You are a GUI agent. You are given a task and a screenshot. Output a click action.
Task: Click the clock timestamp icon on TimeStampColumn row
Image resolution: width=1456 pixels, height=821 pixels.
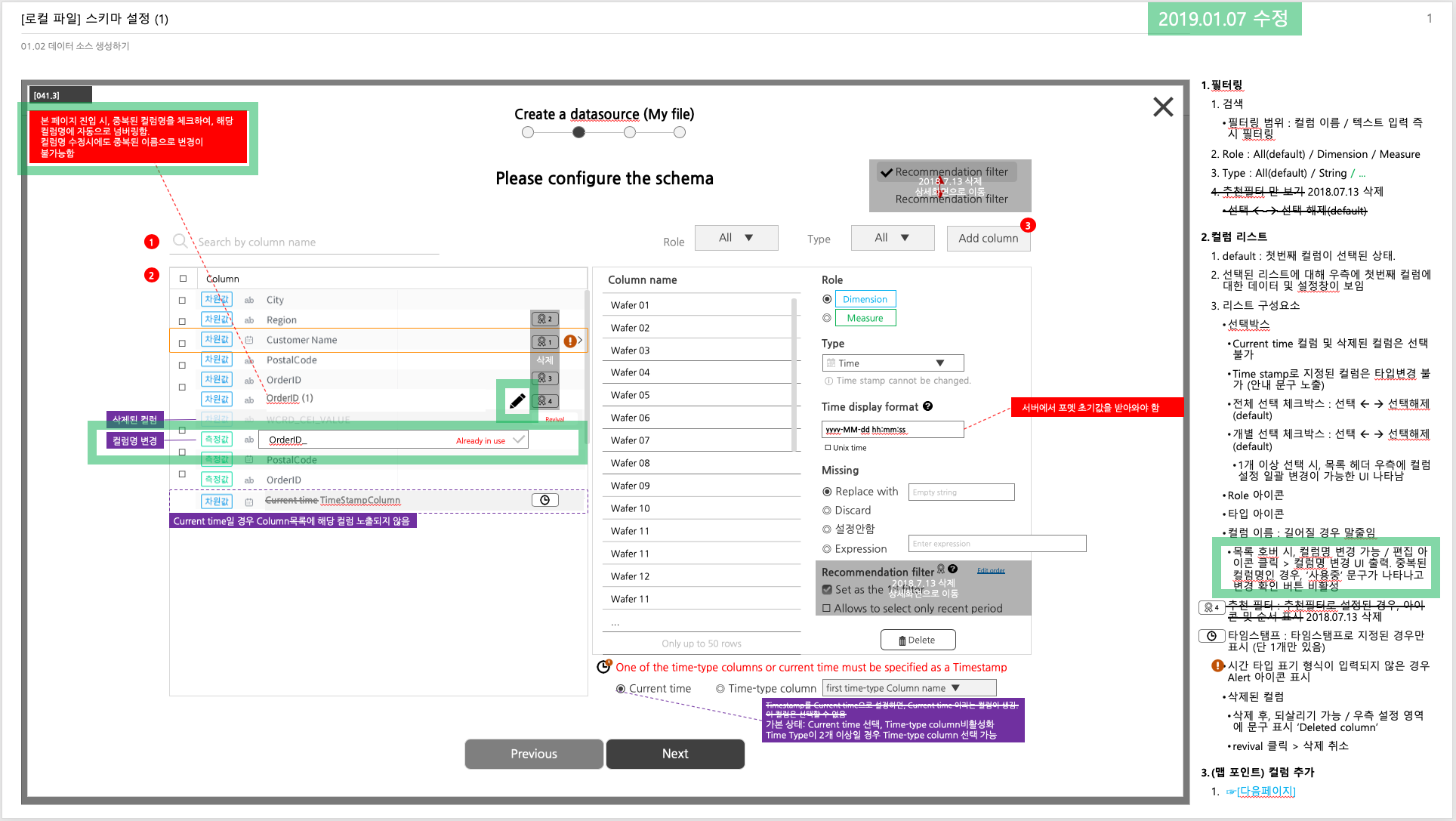545,499
